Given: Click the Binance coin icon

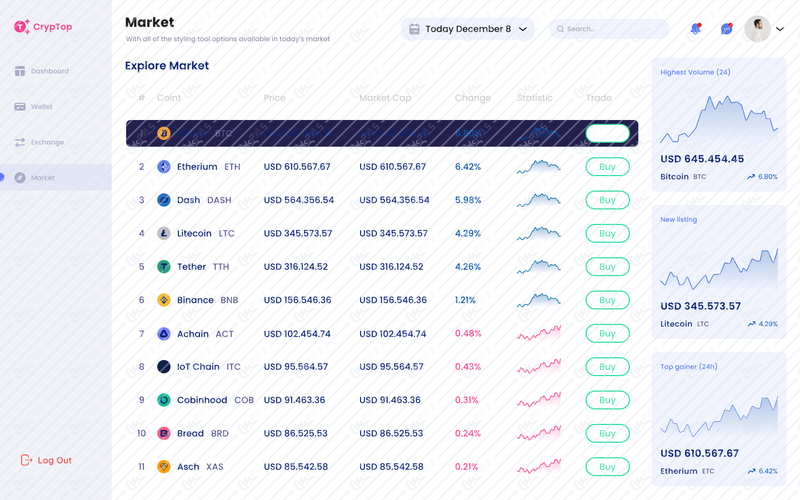Looking at the screenshot, I should 164,300.
